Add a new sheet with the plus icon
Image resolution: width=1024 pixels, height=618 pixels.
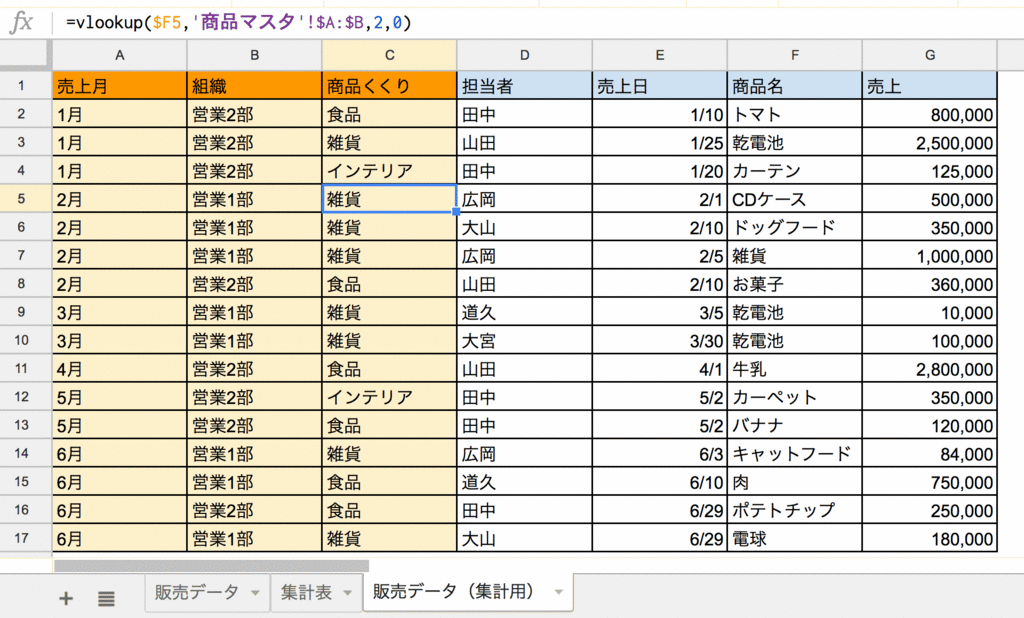click(65, 598)
